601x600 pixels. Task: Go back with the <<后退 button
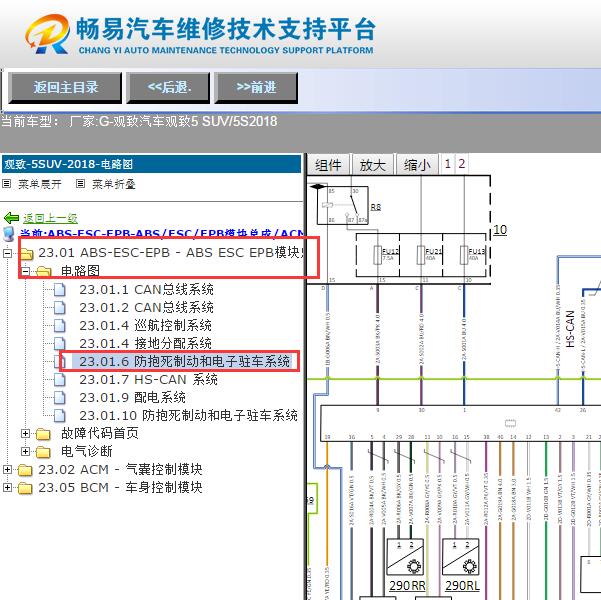tap(168, 87)
